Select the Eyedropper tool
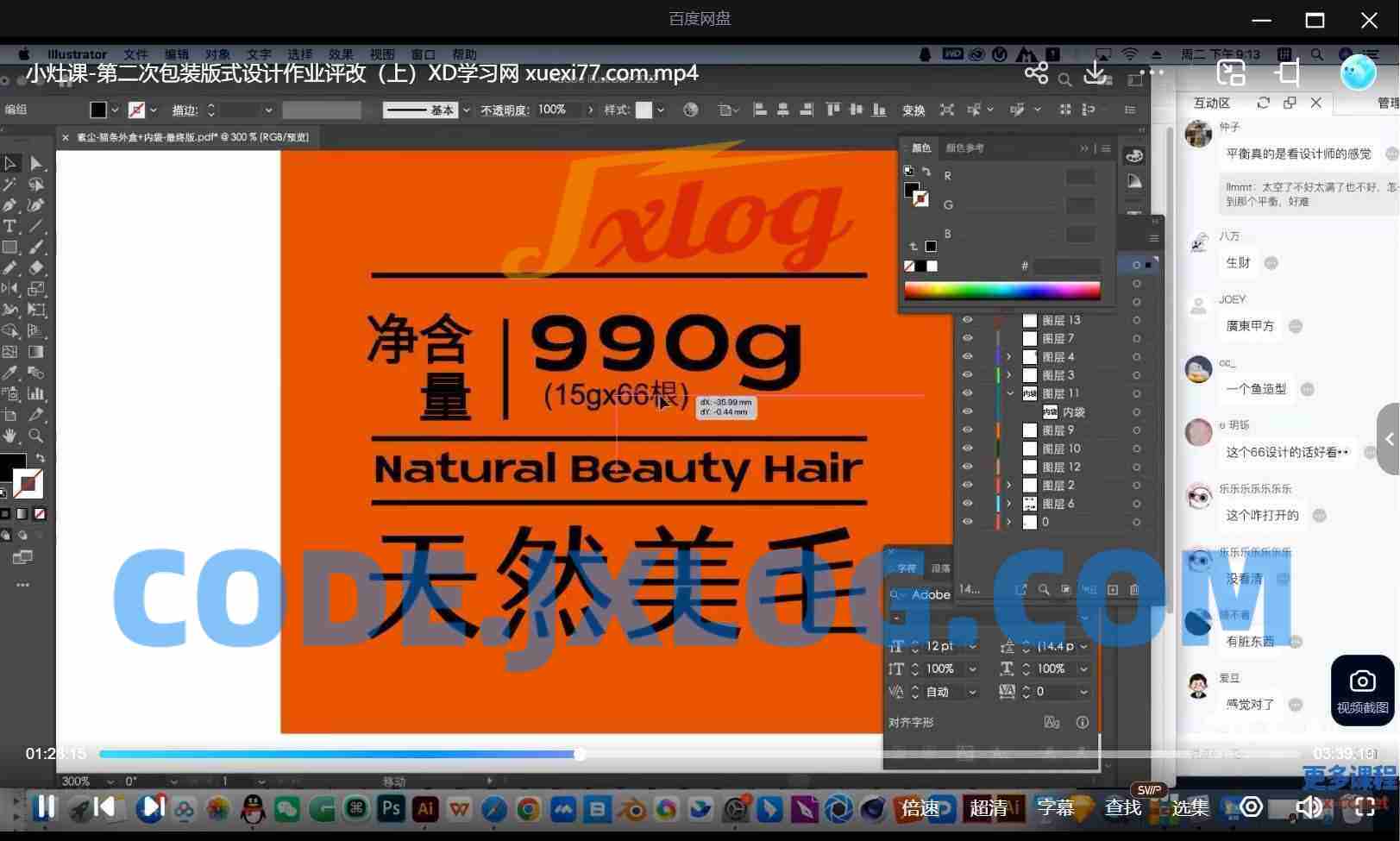Viewport: 1400px width, 841px height. tap(10, 373)
